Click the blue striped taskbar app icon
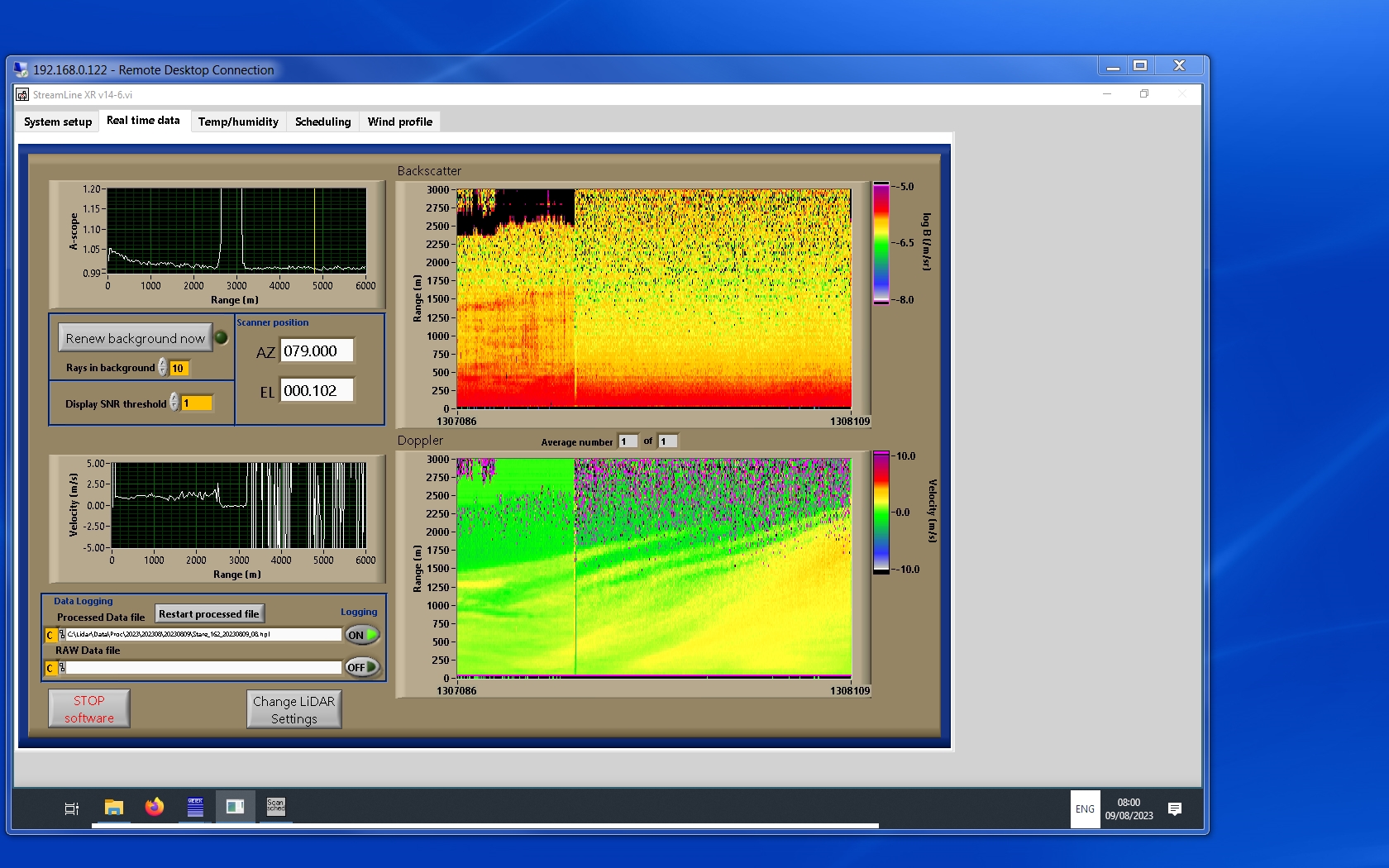 195,807
